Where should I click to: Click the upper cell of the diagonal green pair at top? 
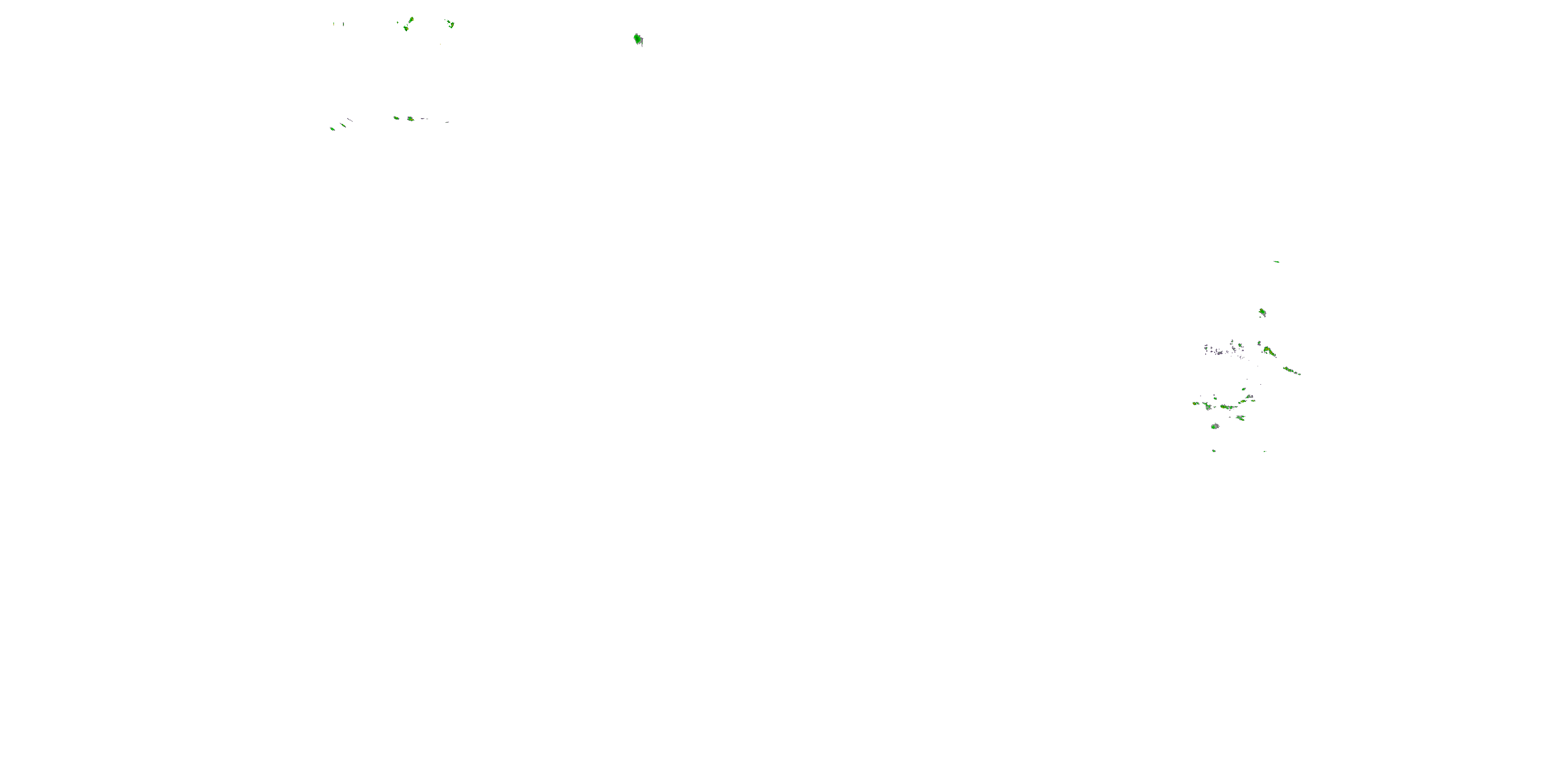411,20
